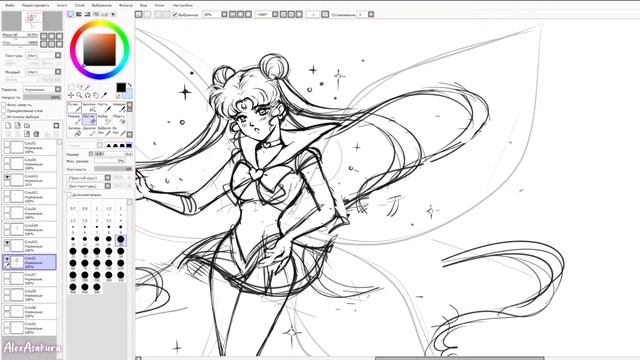Swap foreground and background colors arrow
This screenshot has height=360, width=640.
click(x=129, y=85)
